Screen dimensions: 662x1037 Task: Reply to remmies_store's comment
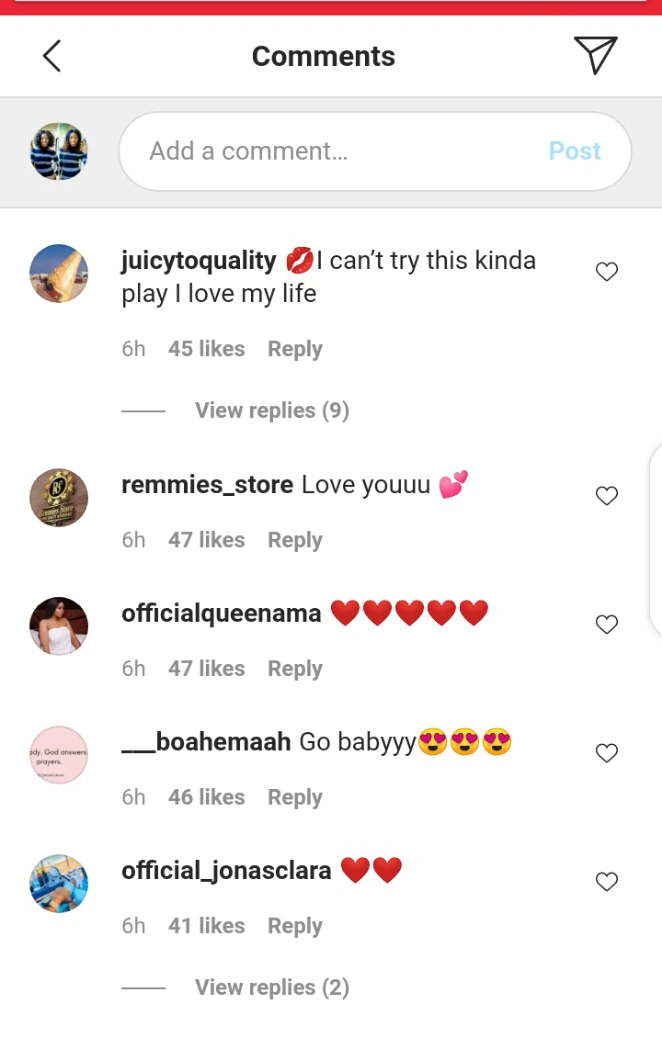pyautogui.click(x=294, y=540)
